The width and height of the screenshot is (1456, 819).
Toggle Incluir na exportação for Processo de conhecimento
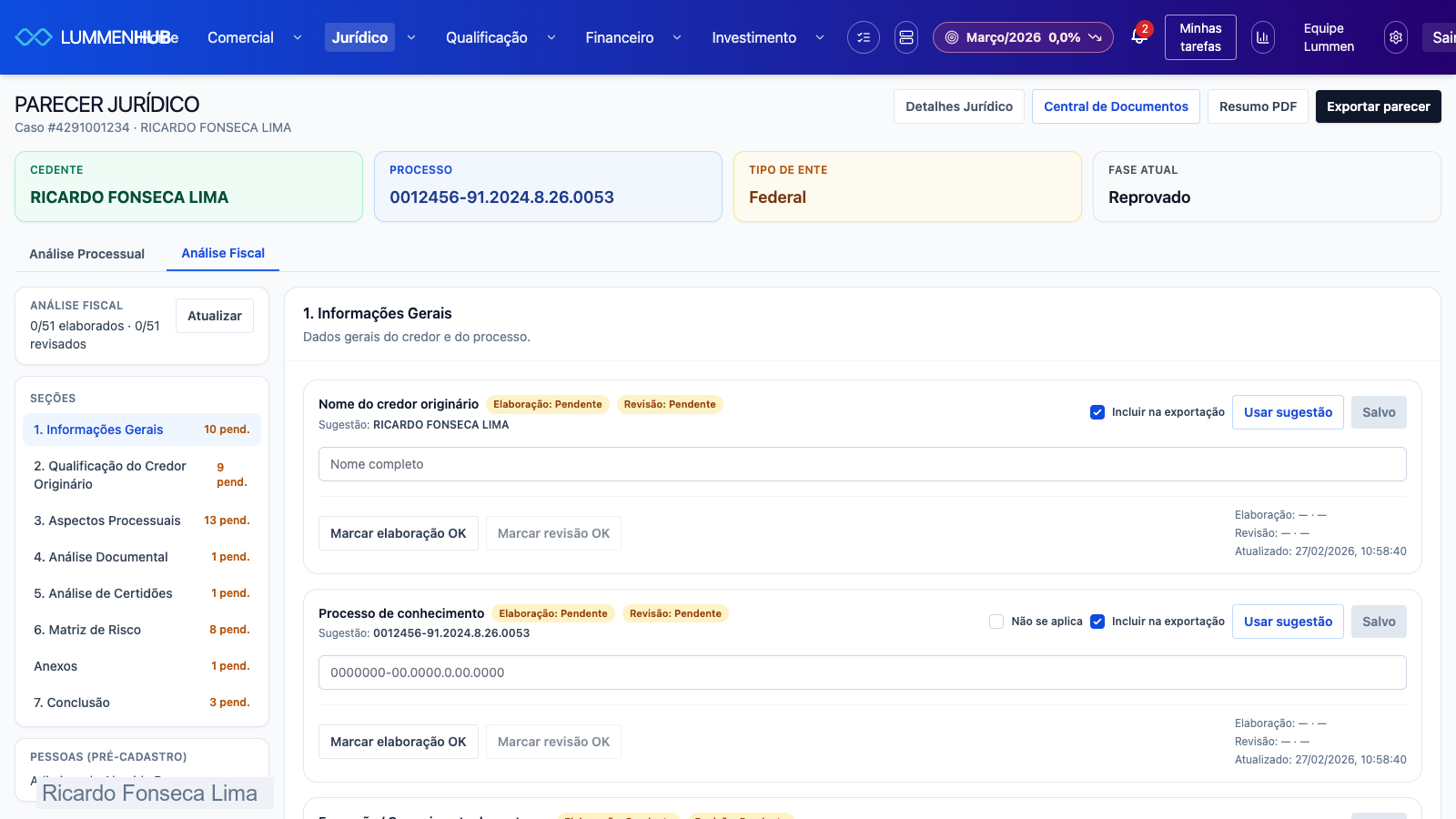1097,622
